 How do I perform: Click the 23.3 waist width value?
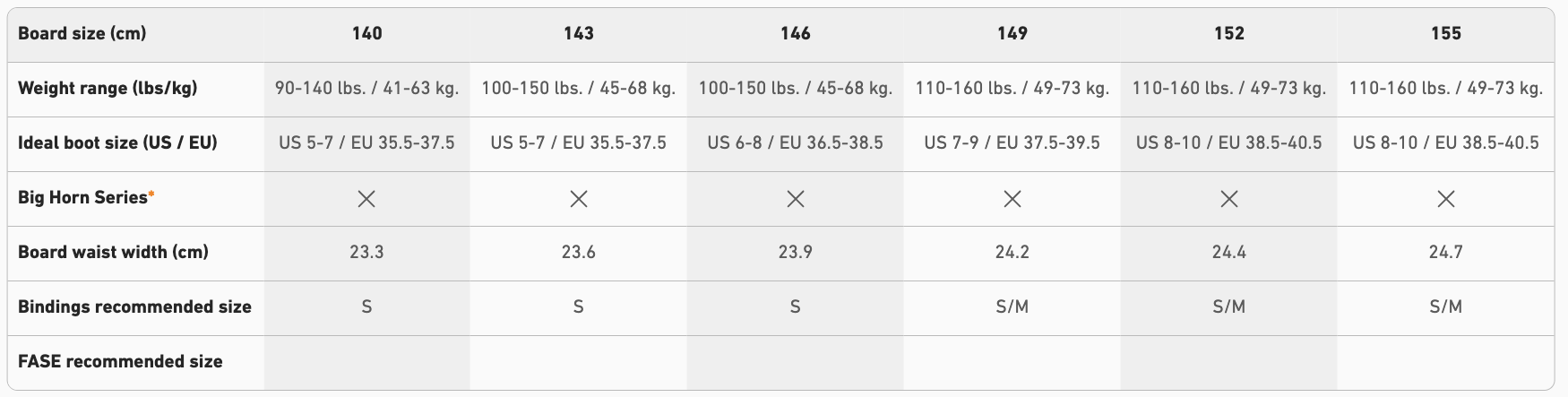click(366, 252)
